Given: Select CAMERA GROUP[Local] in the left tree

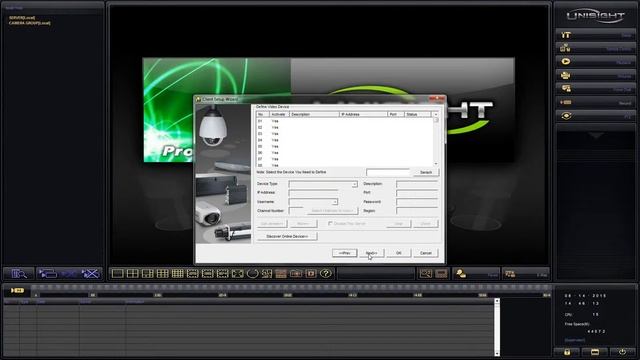Looking at the screenshot, I should 30,23.
